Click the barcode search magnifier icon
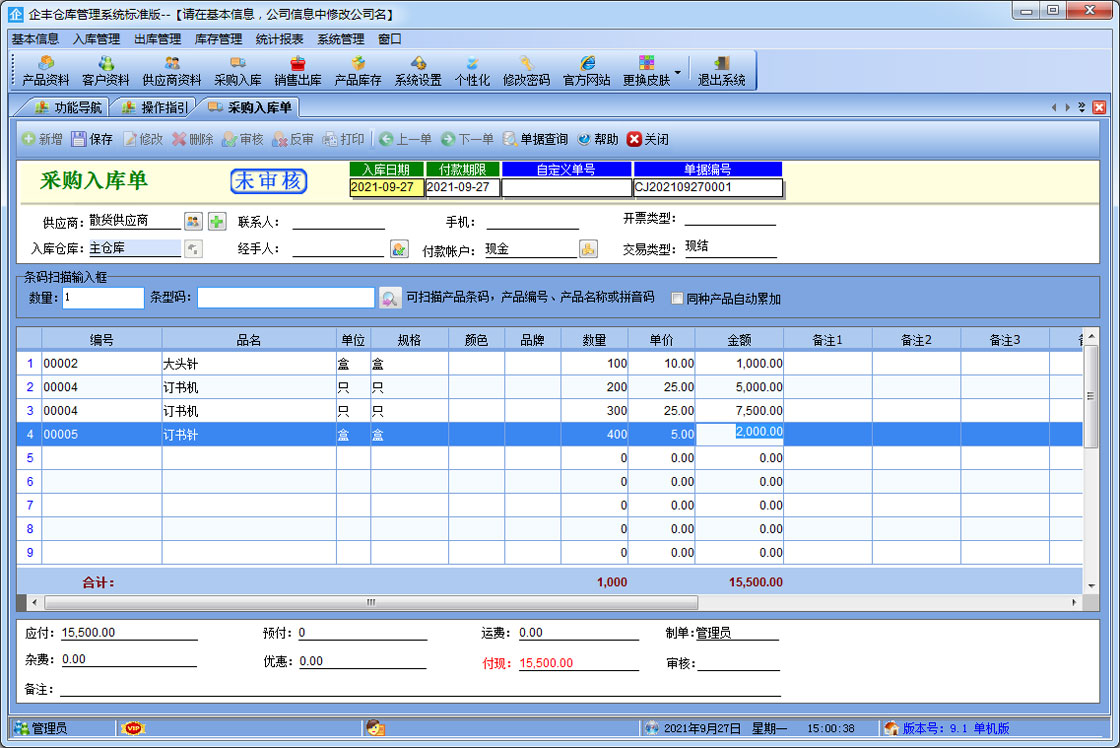The height and width of the screenshot is (748, 1120). 390,298
